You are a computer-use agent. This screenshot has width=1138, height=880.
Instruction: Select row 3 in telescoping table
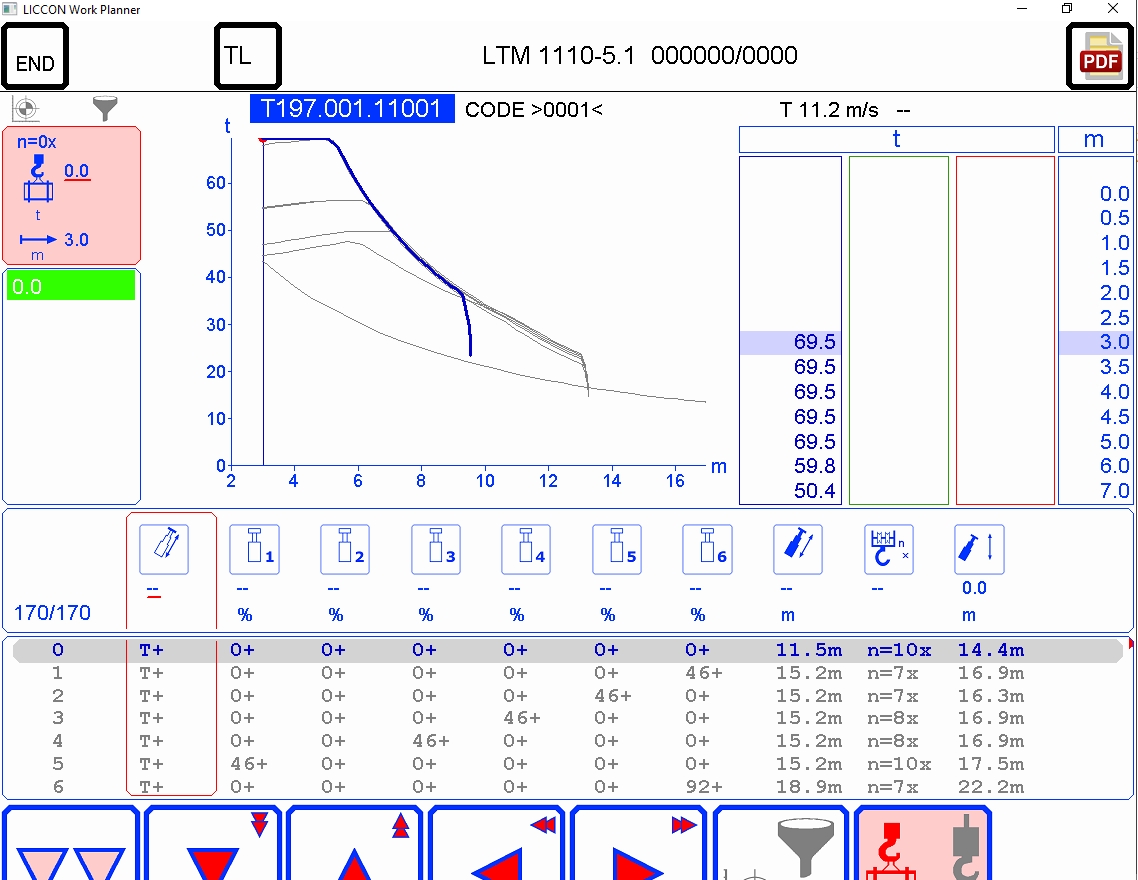[568, 718]
